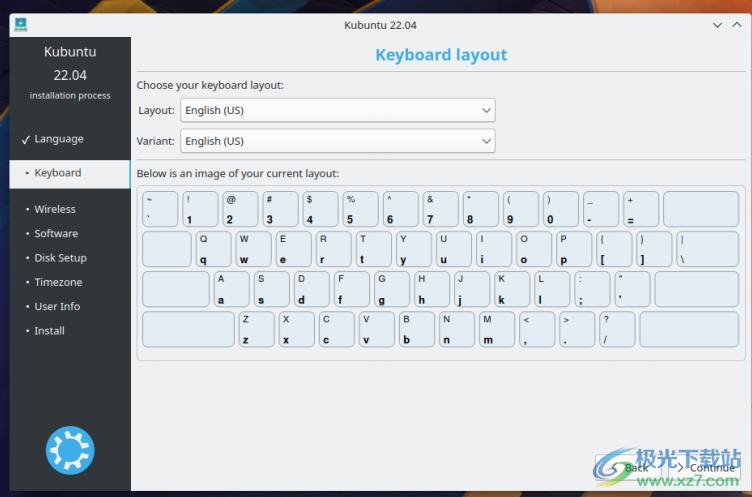Viewport: 752px width, 497px height.
Task: Click the E key in keyboard preview
Action: tap(294, 249)
